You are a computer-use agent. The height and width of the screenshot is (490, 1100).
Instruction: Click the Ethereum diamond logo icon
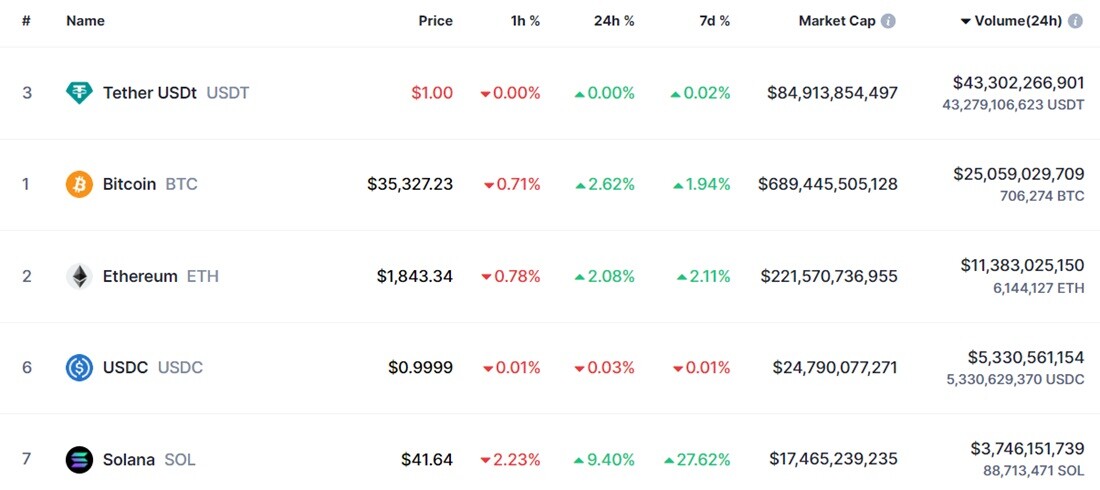pos(79,277)
